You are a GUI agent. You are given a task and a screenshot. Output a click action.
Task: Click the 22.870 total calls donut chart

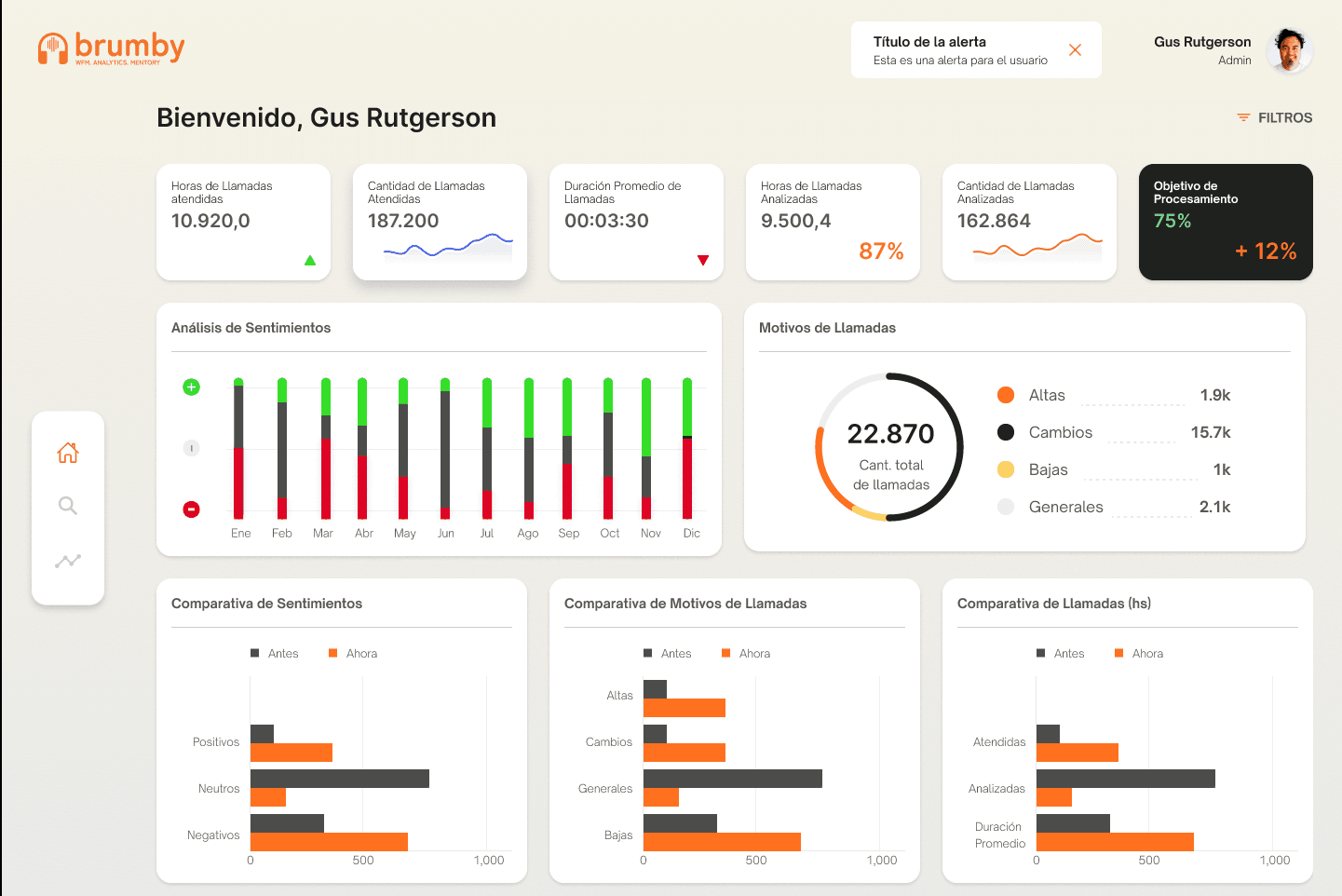[889, 447]
